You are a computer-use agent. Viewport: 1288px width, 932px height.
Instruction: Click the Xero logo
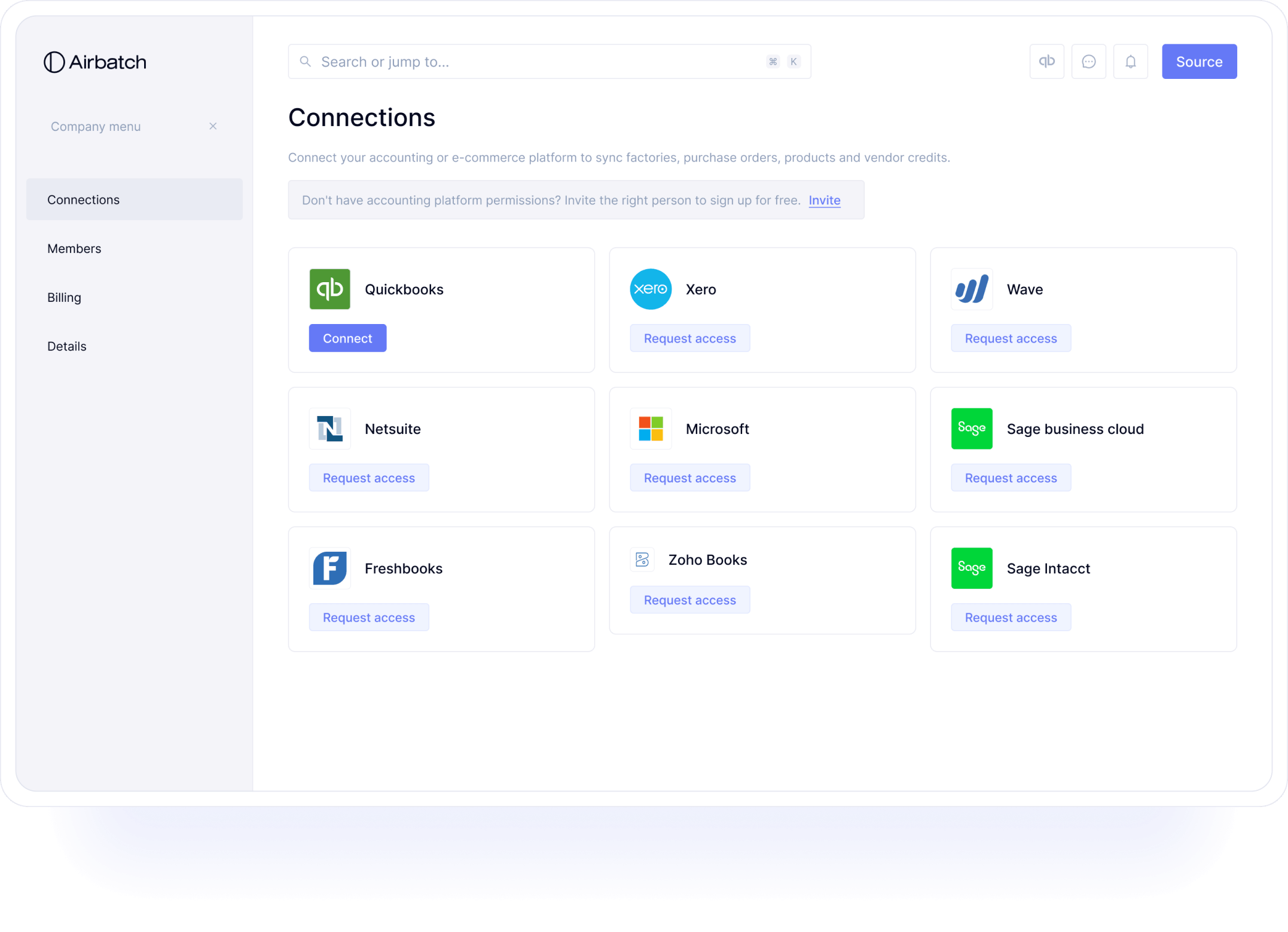(x=651, y=289)
